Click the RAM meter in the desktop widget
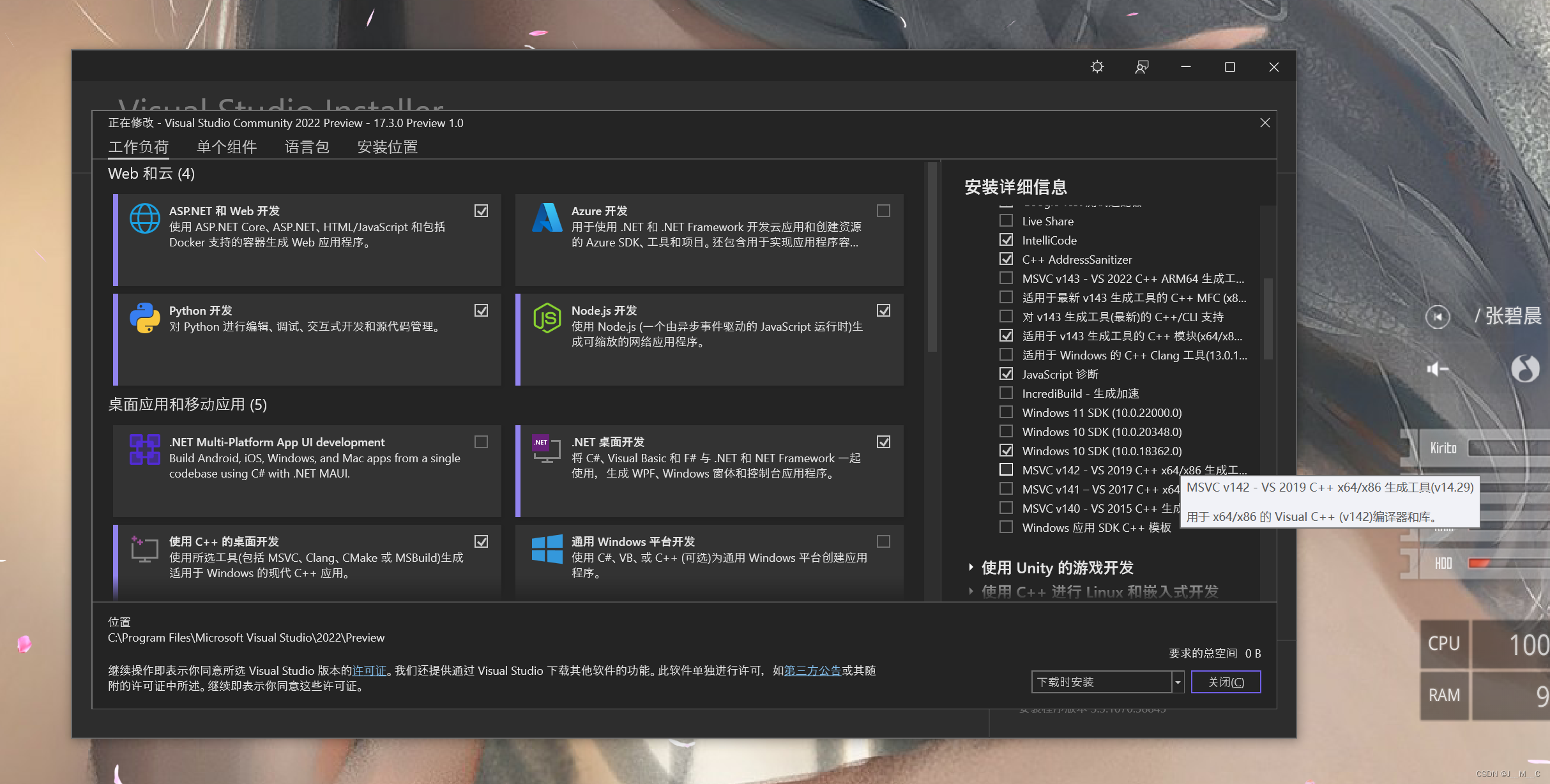Viewport: 1550px width, 784px height. coord(1485,695)
